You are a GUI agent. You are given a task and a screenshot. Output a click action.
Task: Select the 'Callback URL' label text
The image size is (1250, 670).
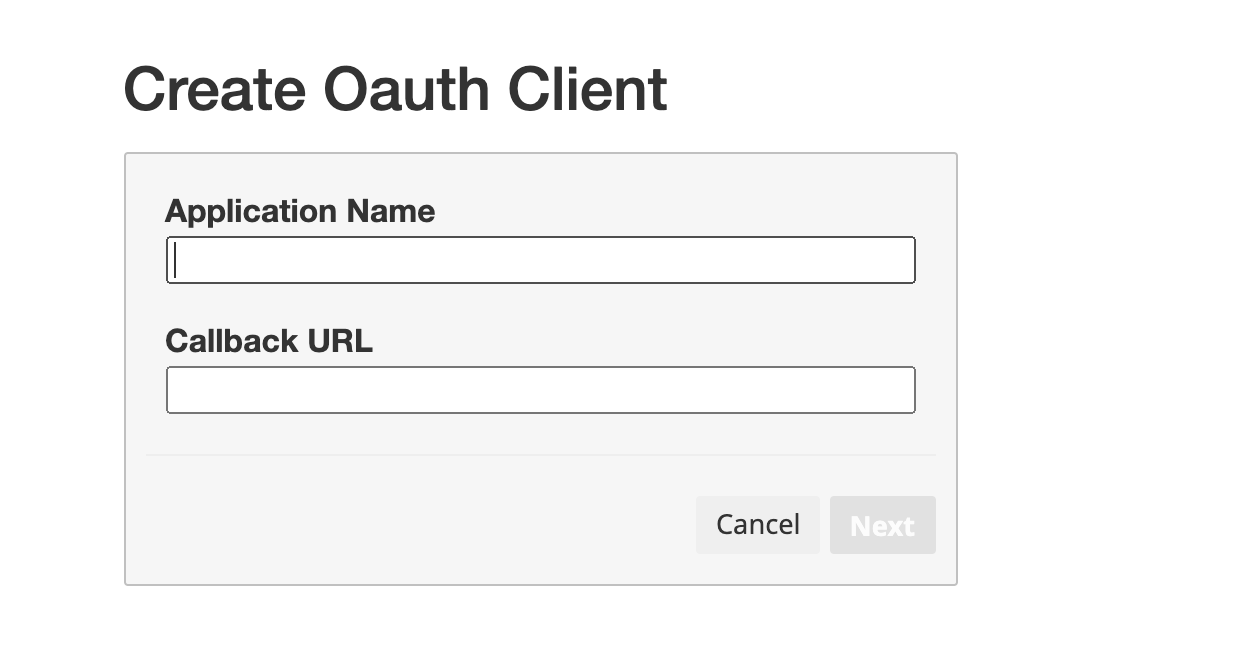click(x=269, y=341)
